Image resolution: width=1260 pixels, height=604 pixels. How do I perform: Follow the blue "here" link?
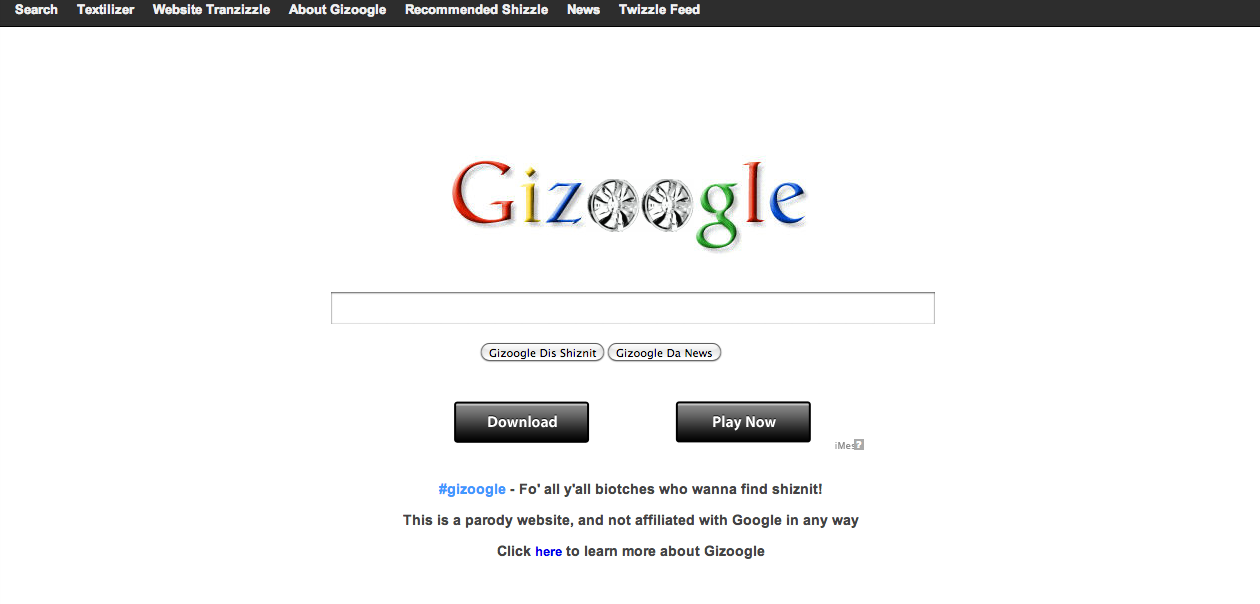coord(548,551)
